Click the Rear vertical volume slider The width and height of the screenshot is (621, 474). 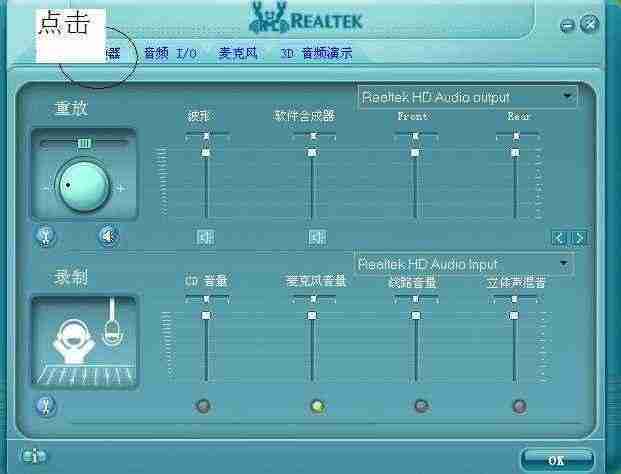[x=515, y=183]
